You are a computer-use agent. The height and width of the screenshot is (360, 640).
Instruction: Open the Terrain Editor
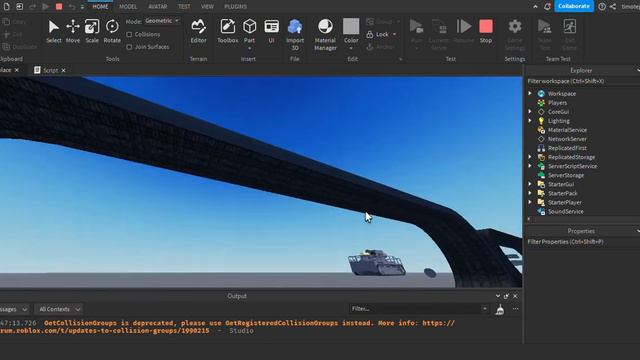198,31
